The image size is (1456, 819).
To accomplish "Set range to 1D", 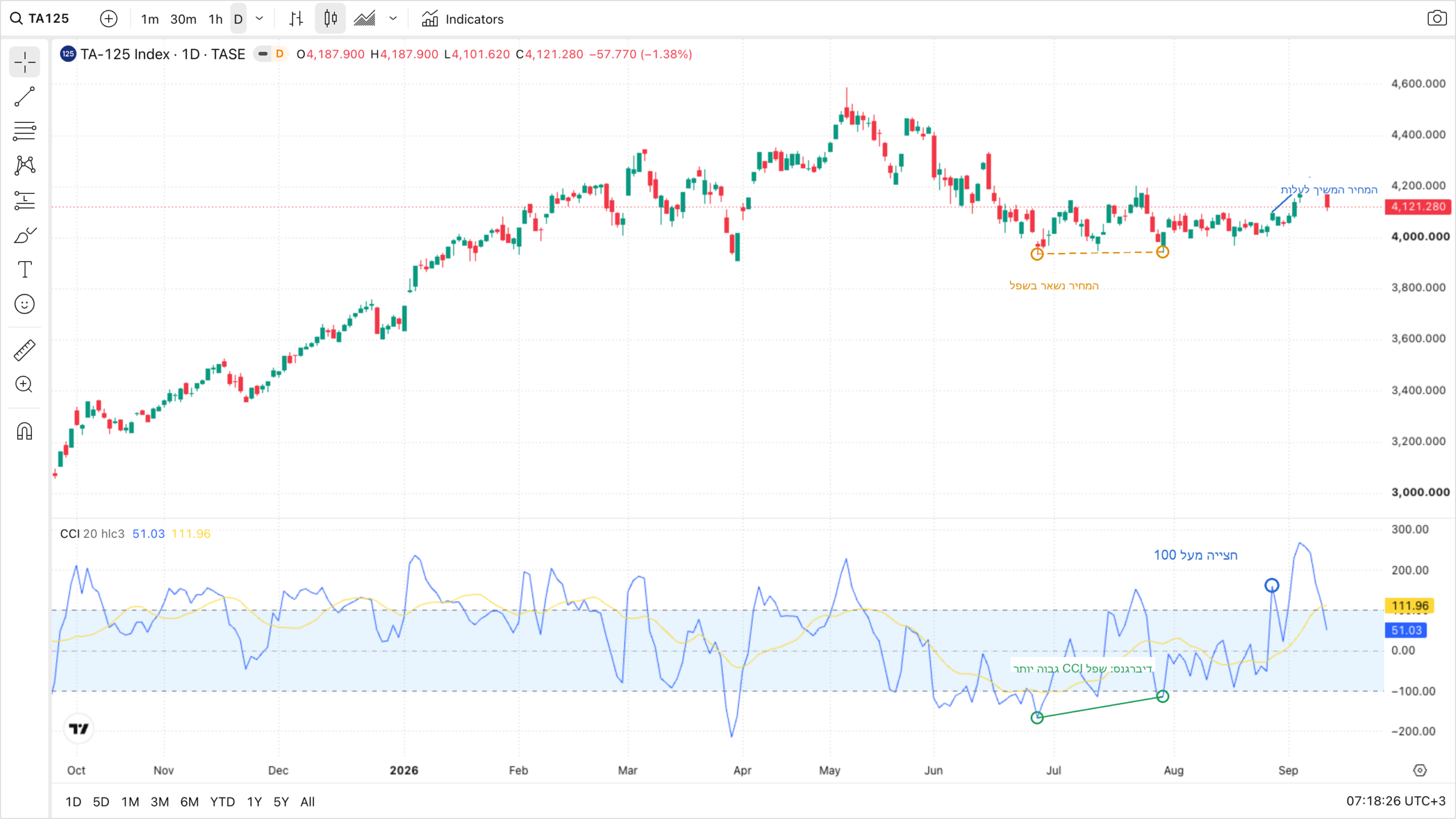I will pos(73,801).
